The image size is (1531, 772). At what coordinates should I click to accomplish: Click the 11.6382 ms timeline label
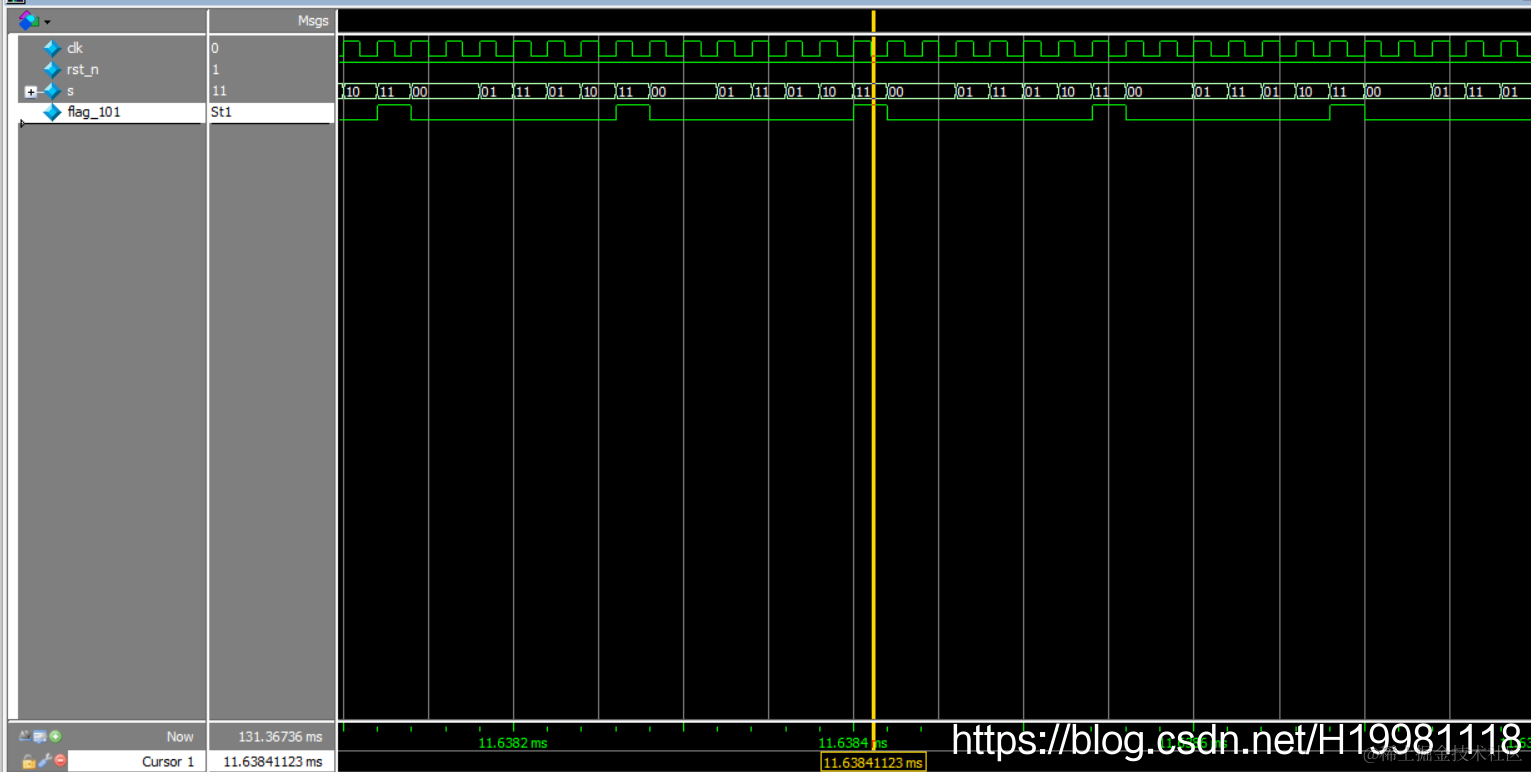[x=513, y=742]
